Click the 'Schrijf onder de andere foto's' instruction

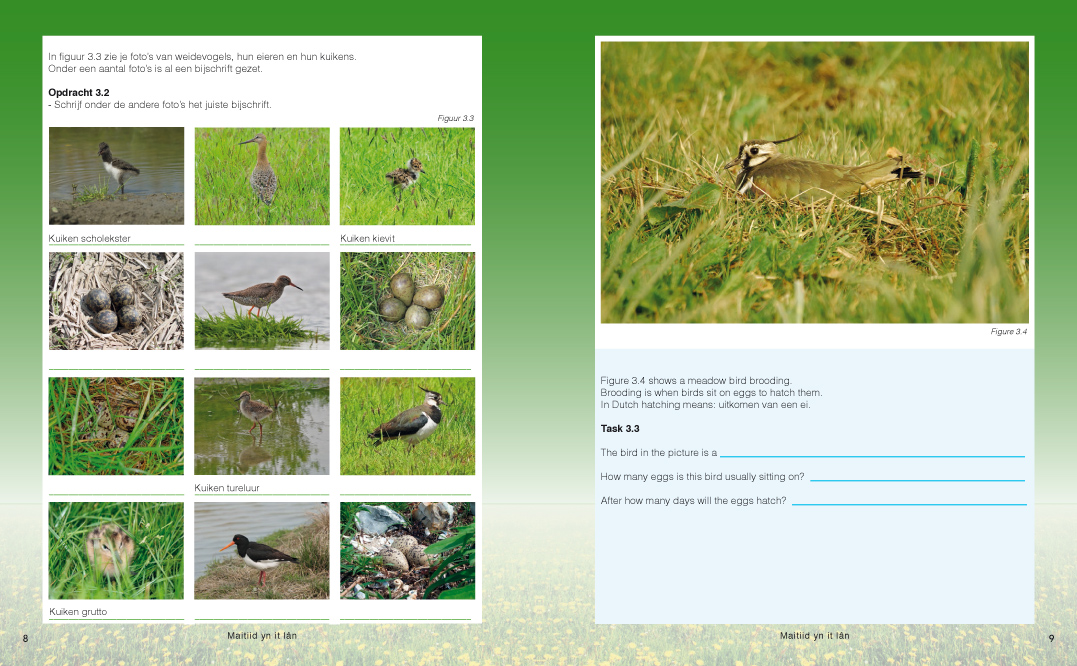click(160, 105)
